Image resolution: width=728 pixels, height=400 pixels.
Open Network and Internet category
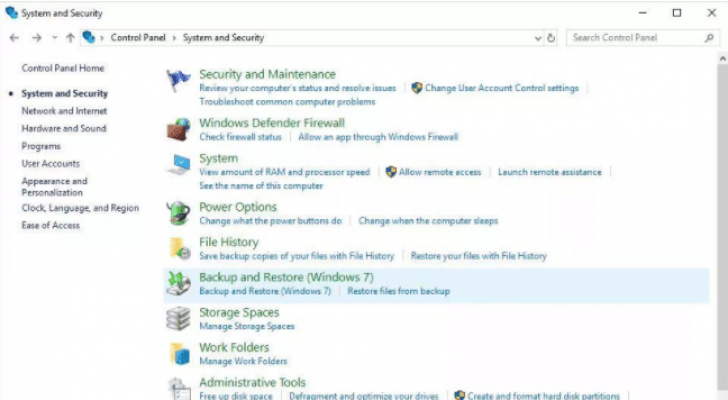click(x=64, y=111)
